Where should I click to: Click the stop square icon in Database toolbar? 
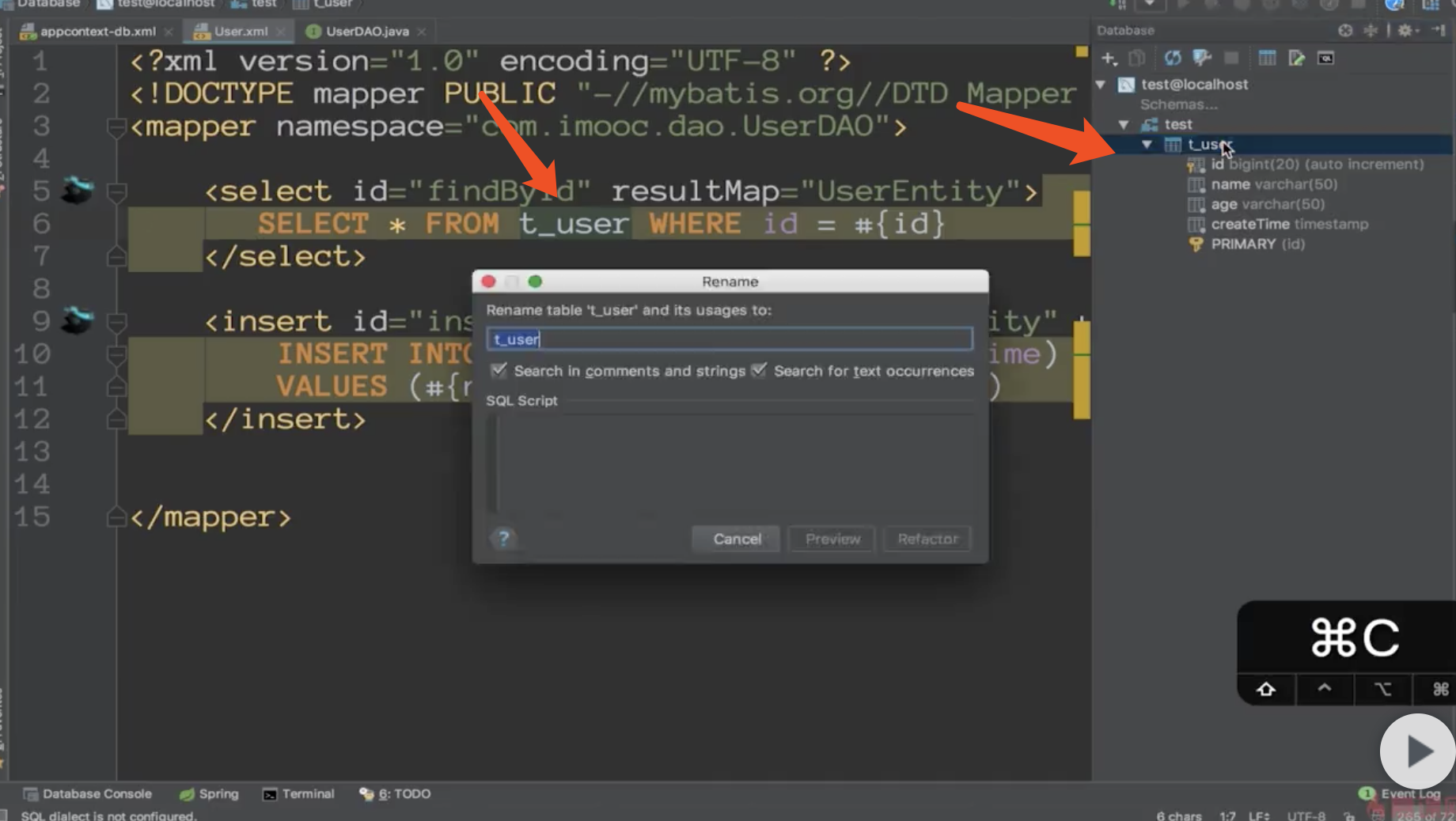[1231, 59]
